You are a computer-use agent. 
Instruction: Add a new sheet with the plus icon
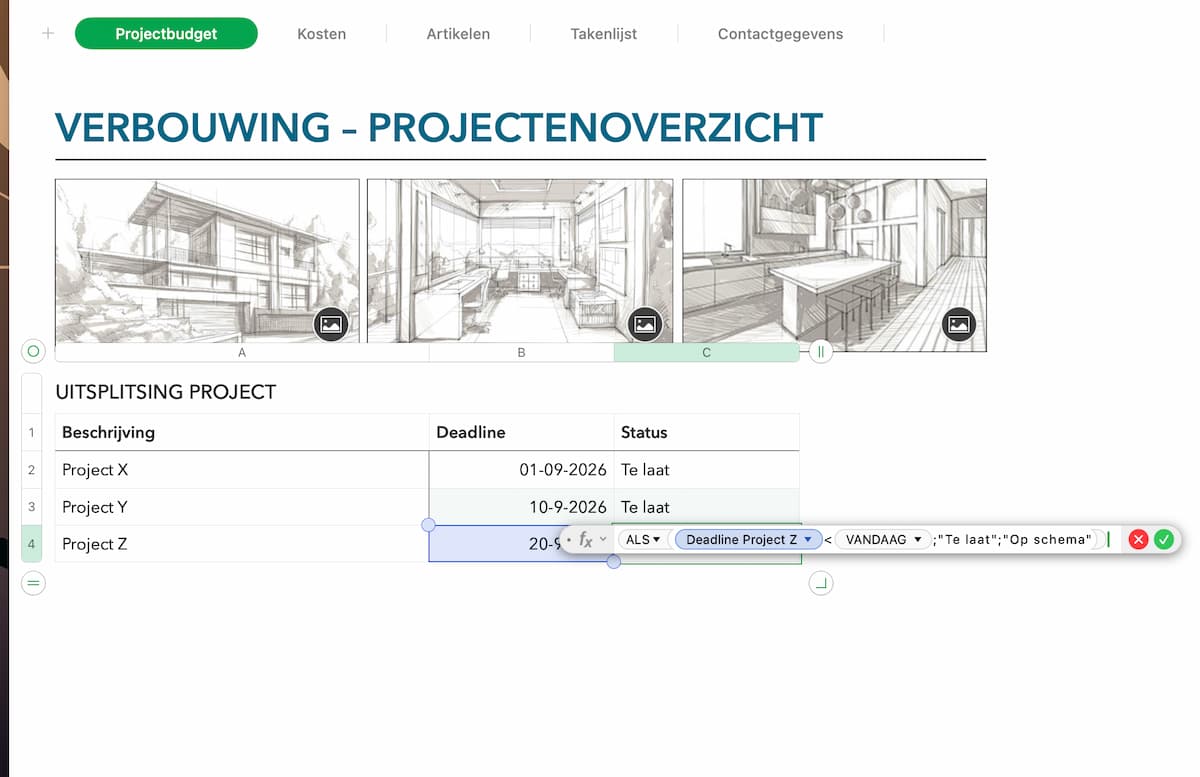coord(47,33)
